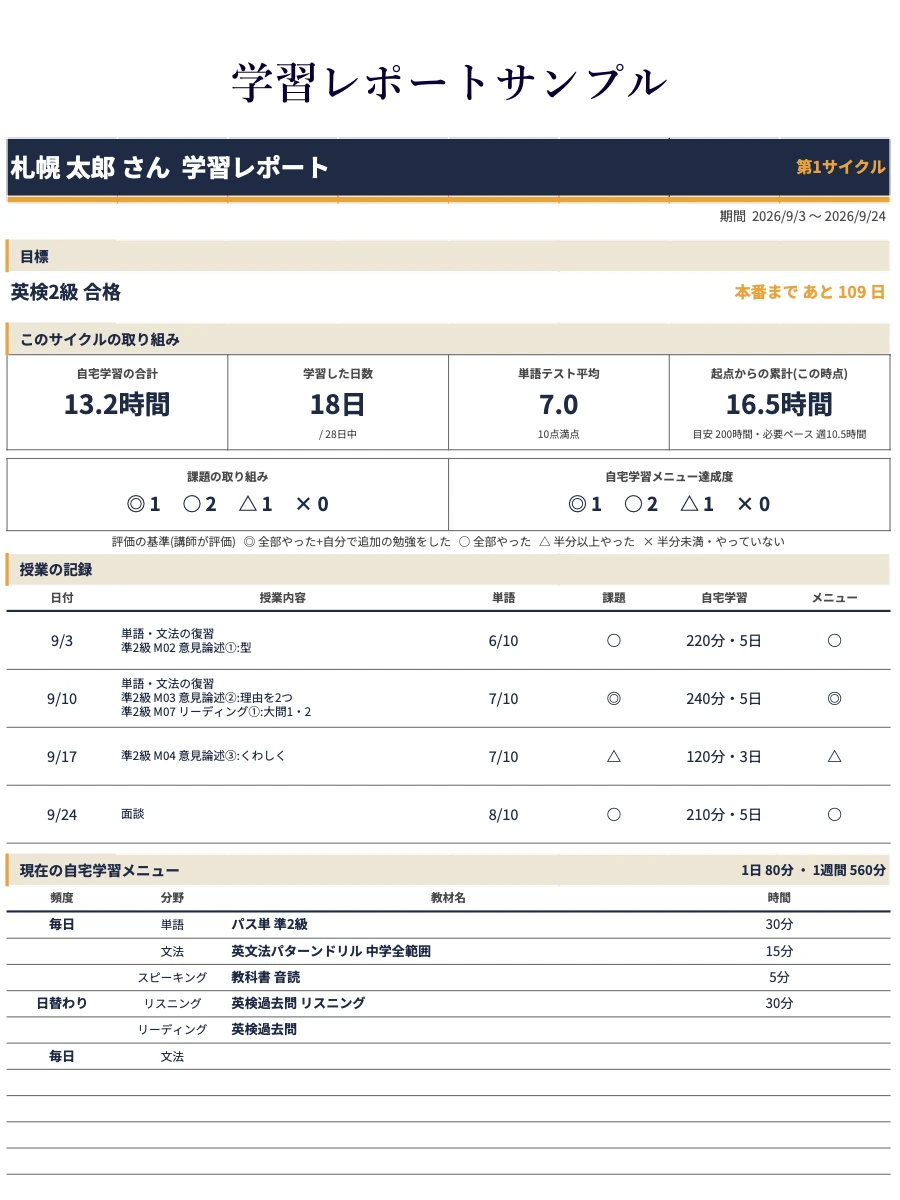
Task: Click the period text 2026/9/3 〜 2026/9/24
Action: tap(818, 216)
